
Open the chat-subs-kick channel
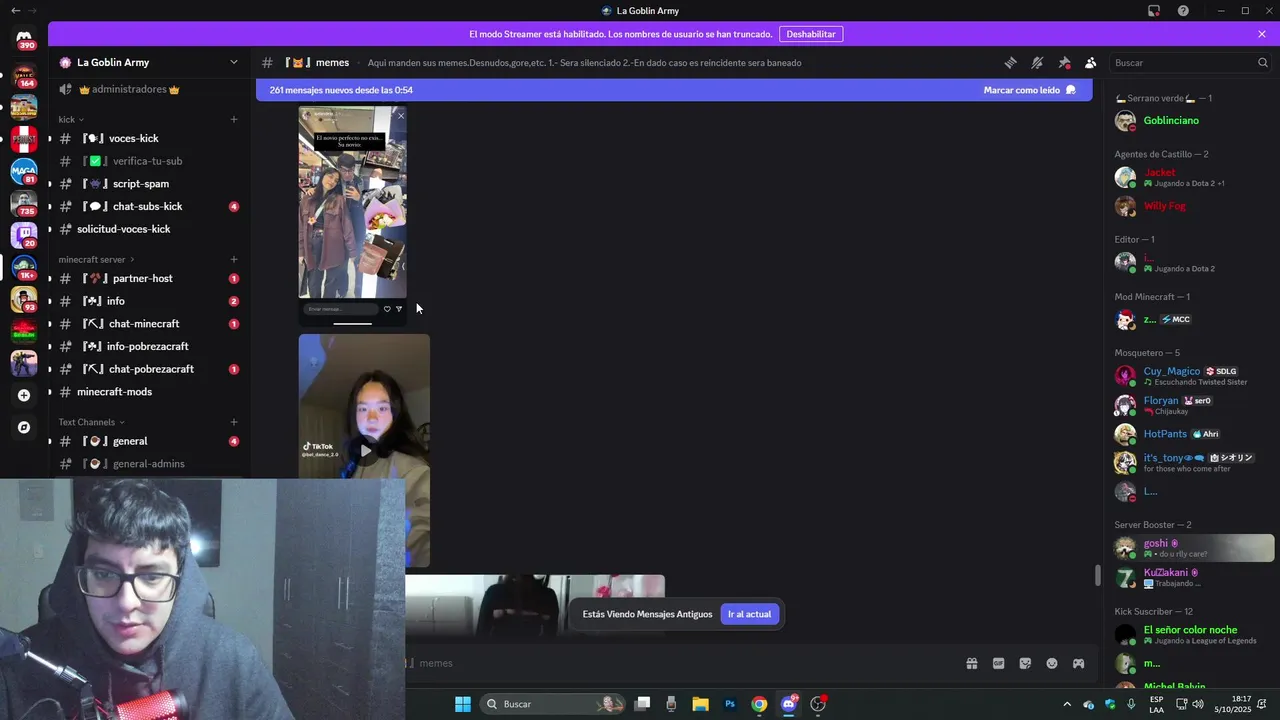(x=148, y=206)
